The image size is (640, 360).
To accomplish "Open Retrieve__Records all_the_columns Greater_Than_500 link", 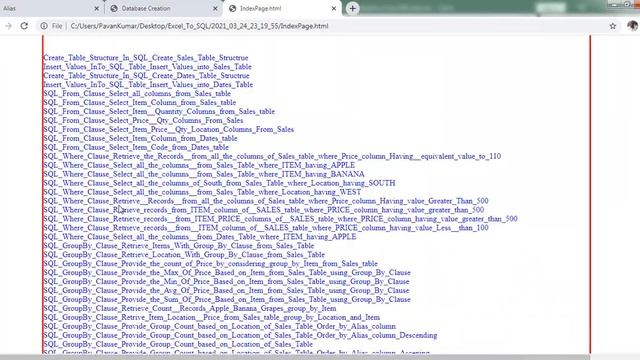I will coord(265,201).
